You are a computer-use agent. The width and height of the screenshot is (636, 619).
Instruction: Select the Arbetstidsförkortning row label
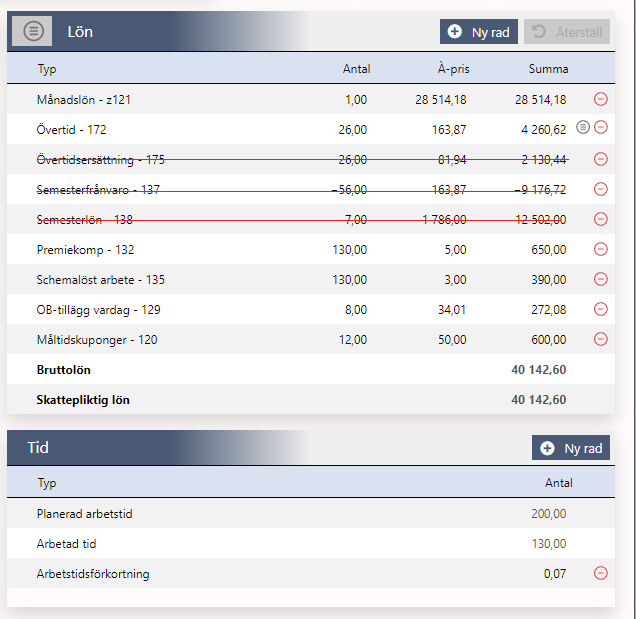(93, 574)
